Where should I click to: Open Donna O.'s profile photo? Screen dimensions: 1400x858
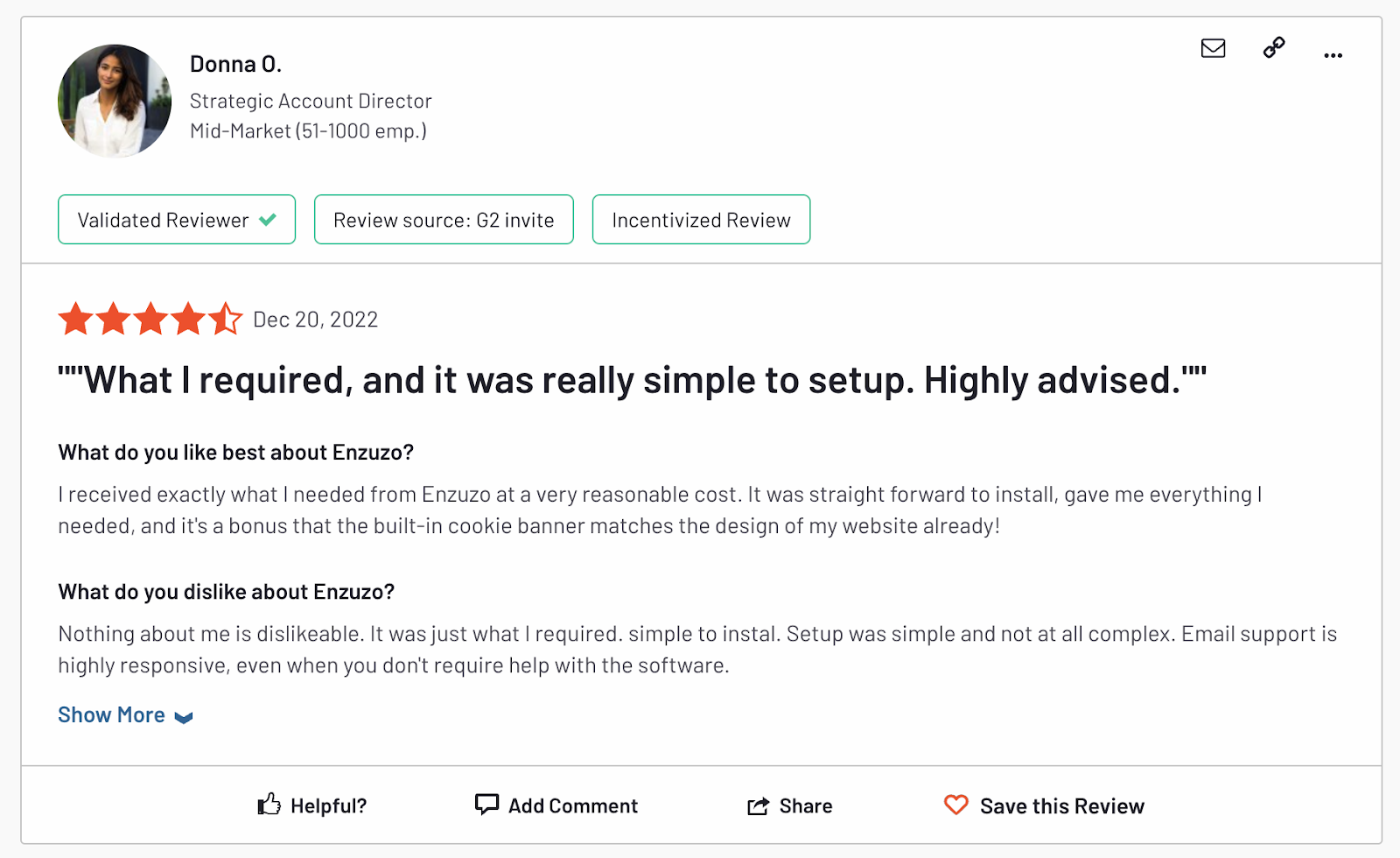[x=115, y=101]
